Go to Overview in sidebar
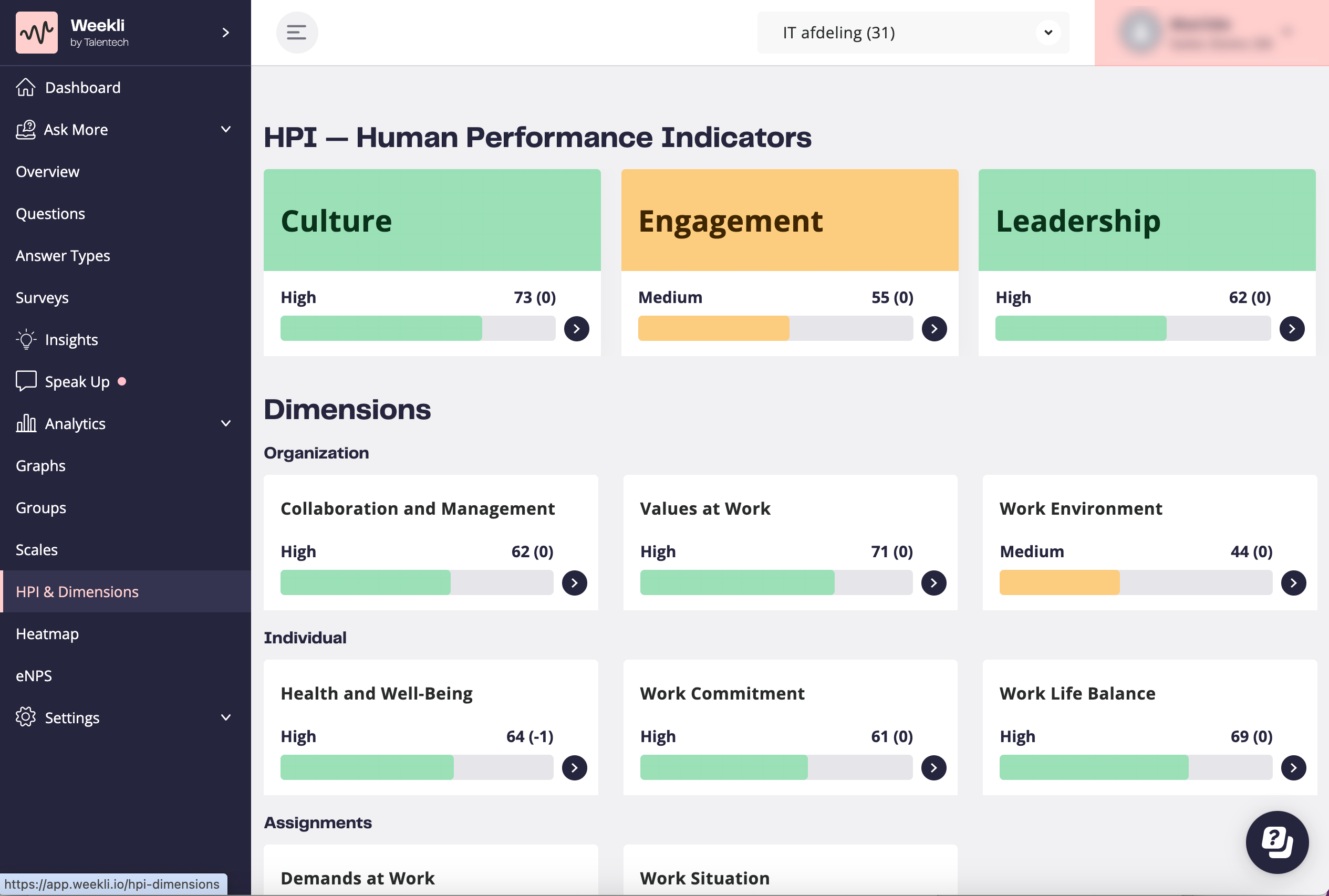 click(47, 171)
